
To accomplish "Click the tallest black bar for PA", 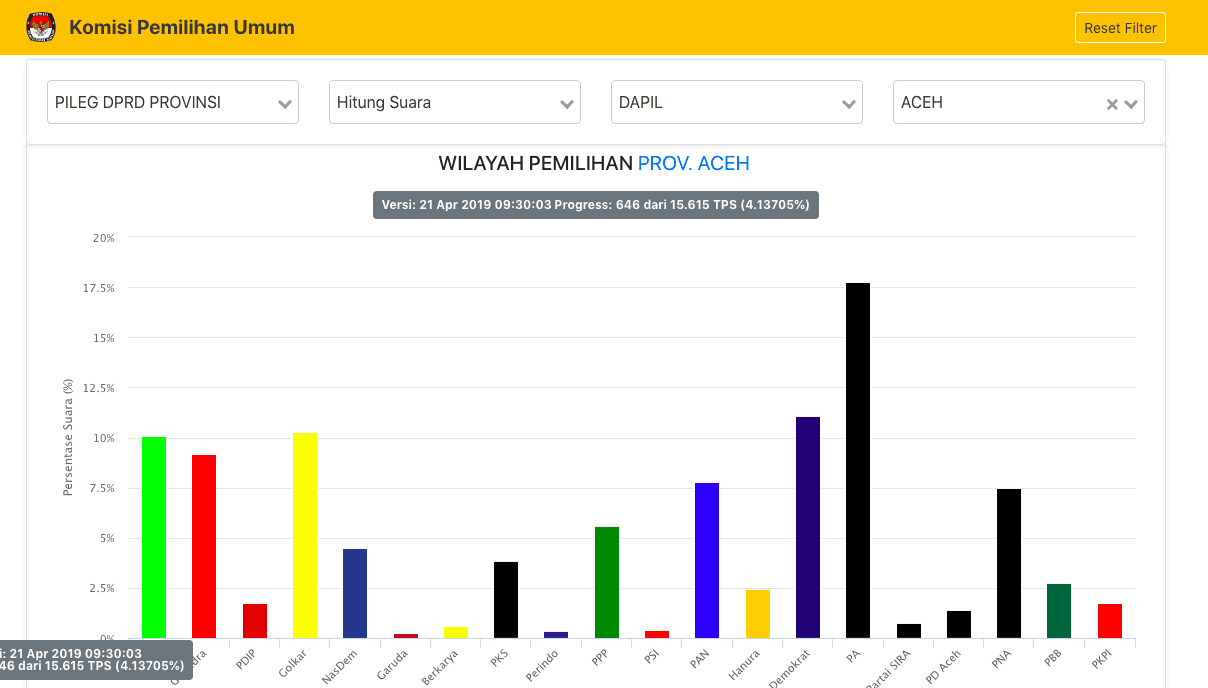I will click(x=855, y=460).
